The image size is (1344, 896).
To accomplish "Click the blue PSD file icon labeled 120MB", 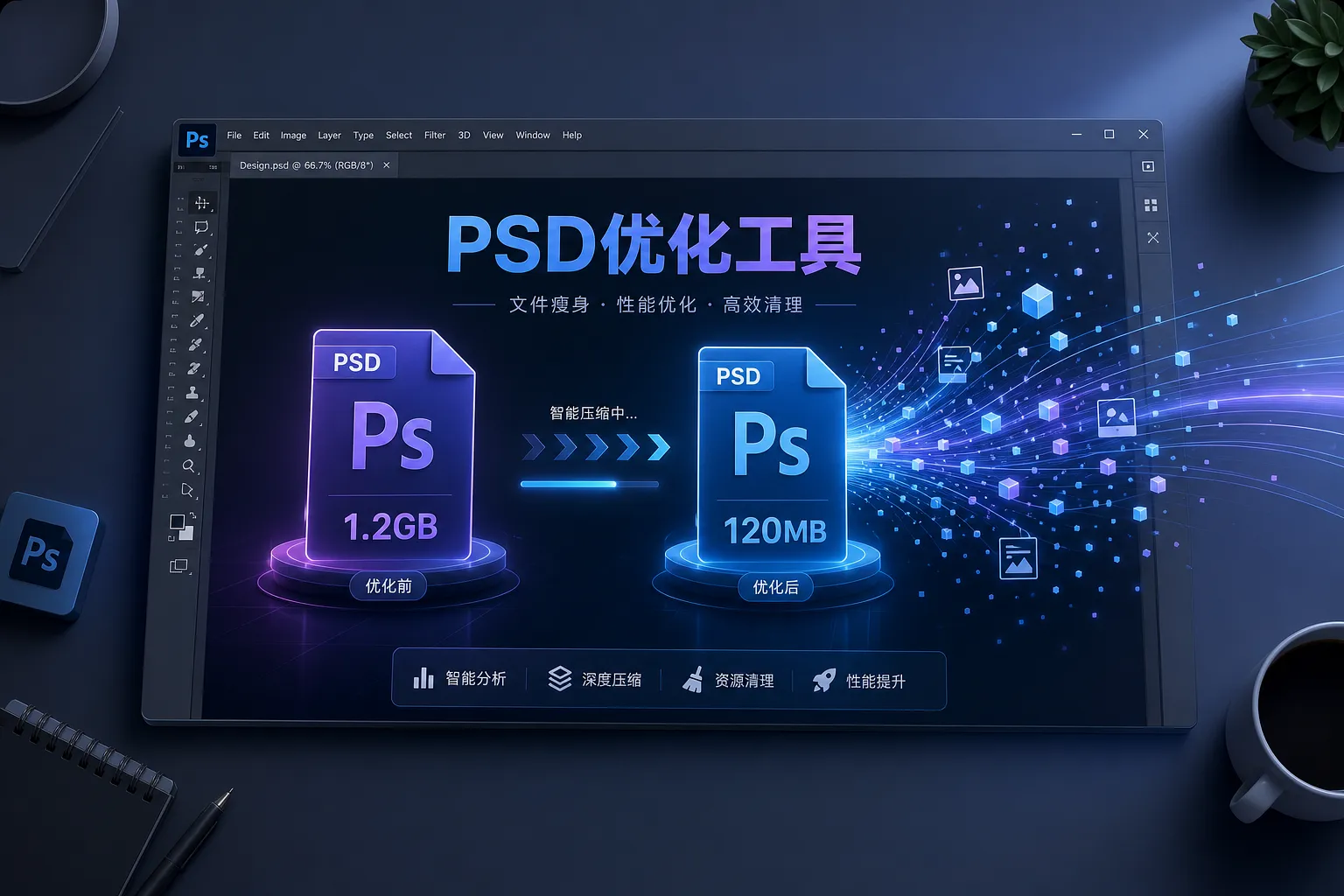I will (x=772, y=454).
